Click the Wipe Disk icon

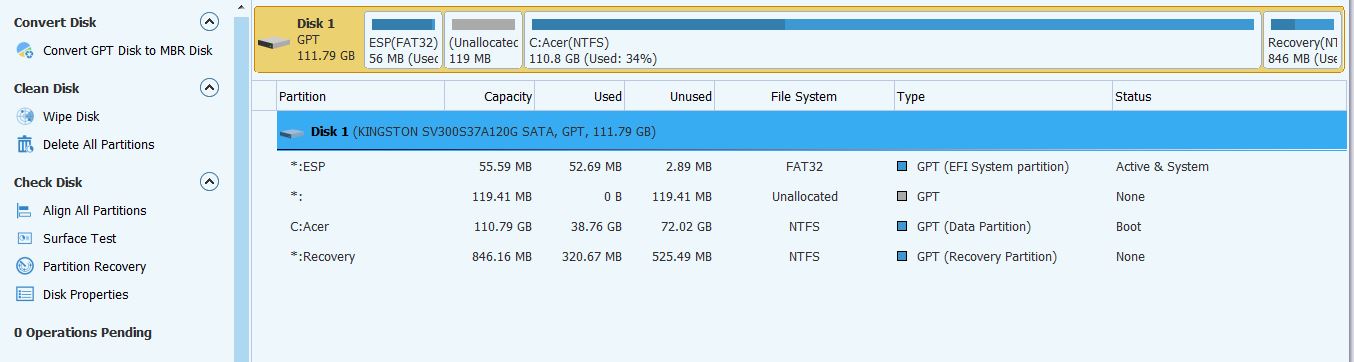25,116
